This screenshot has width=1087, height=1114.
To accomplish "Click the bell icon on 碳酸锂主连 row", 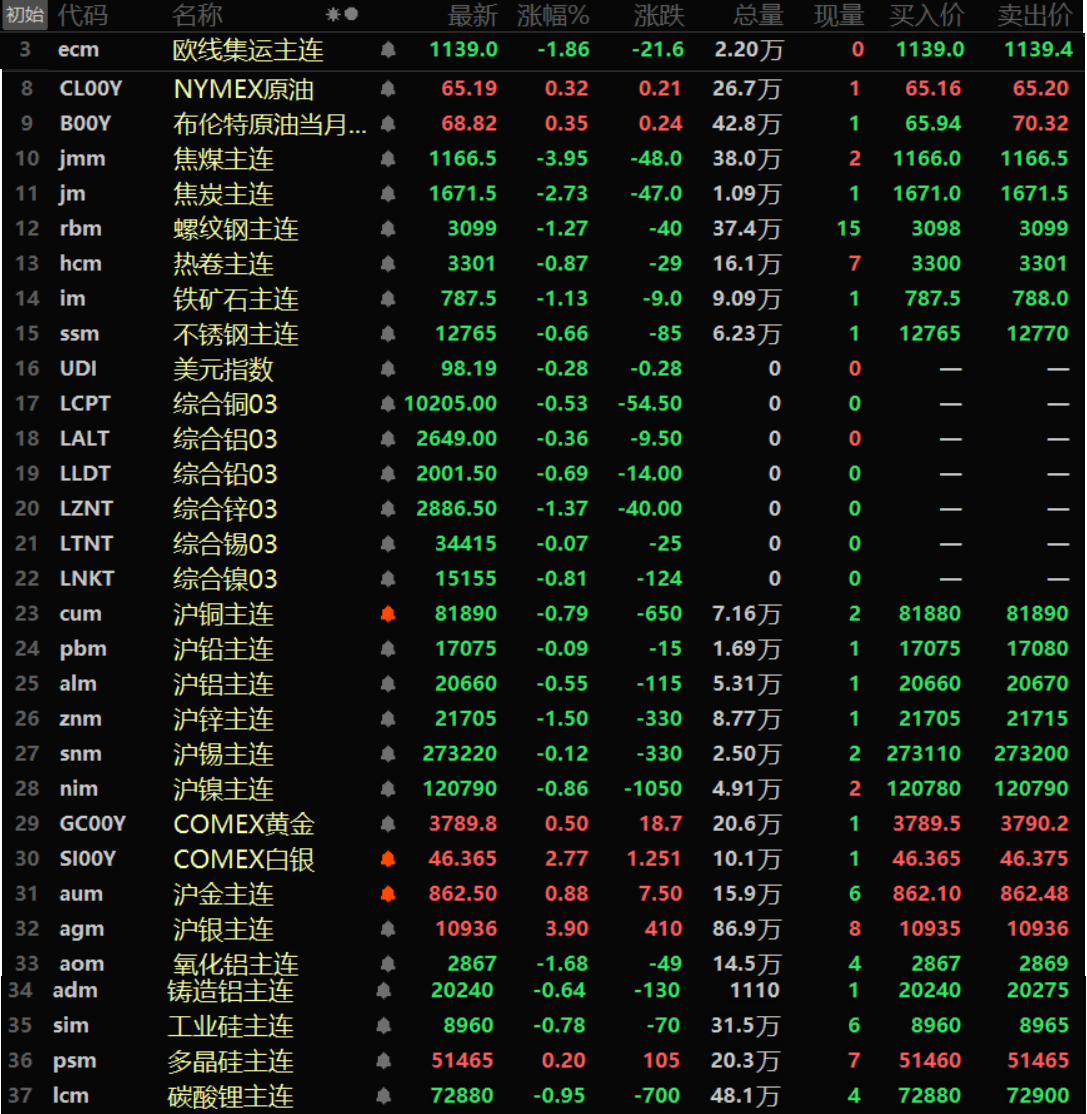I will (x=383, y=1096).
